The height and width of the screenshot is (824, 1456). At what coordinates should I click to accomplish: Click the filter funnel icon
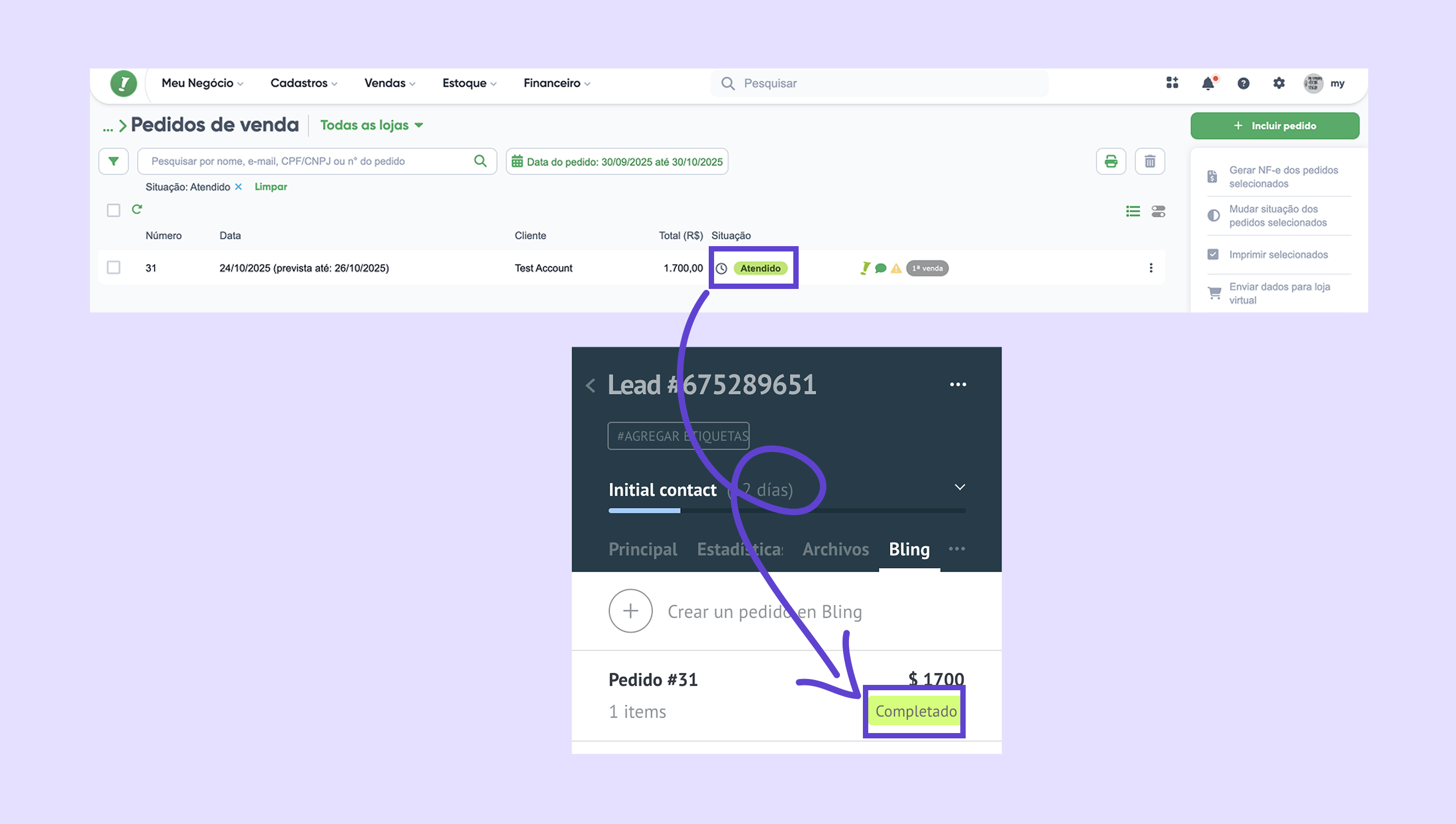[x=113, y=161]
